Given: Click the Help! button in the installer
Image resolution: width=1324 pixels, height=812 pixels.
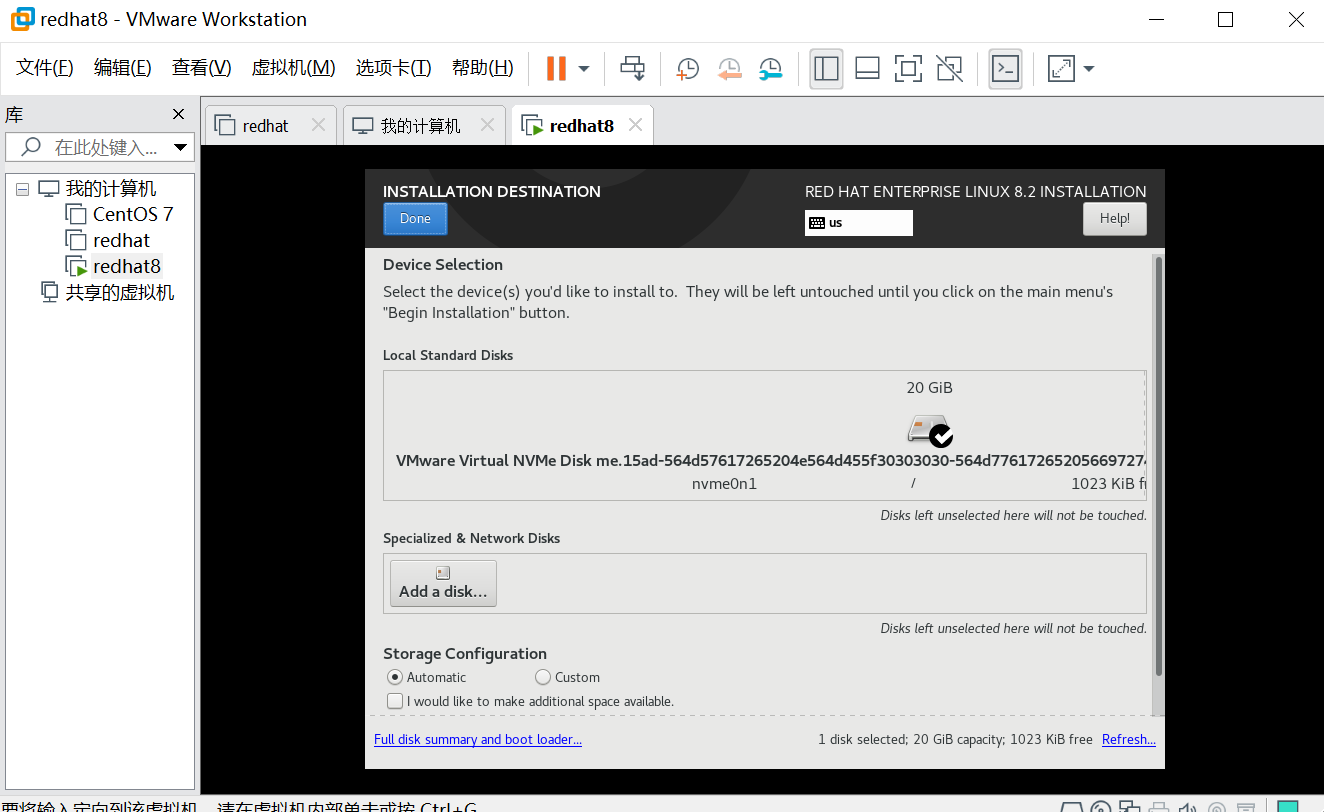Looking at the screenshot, I should [1115, 219].
